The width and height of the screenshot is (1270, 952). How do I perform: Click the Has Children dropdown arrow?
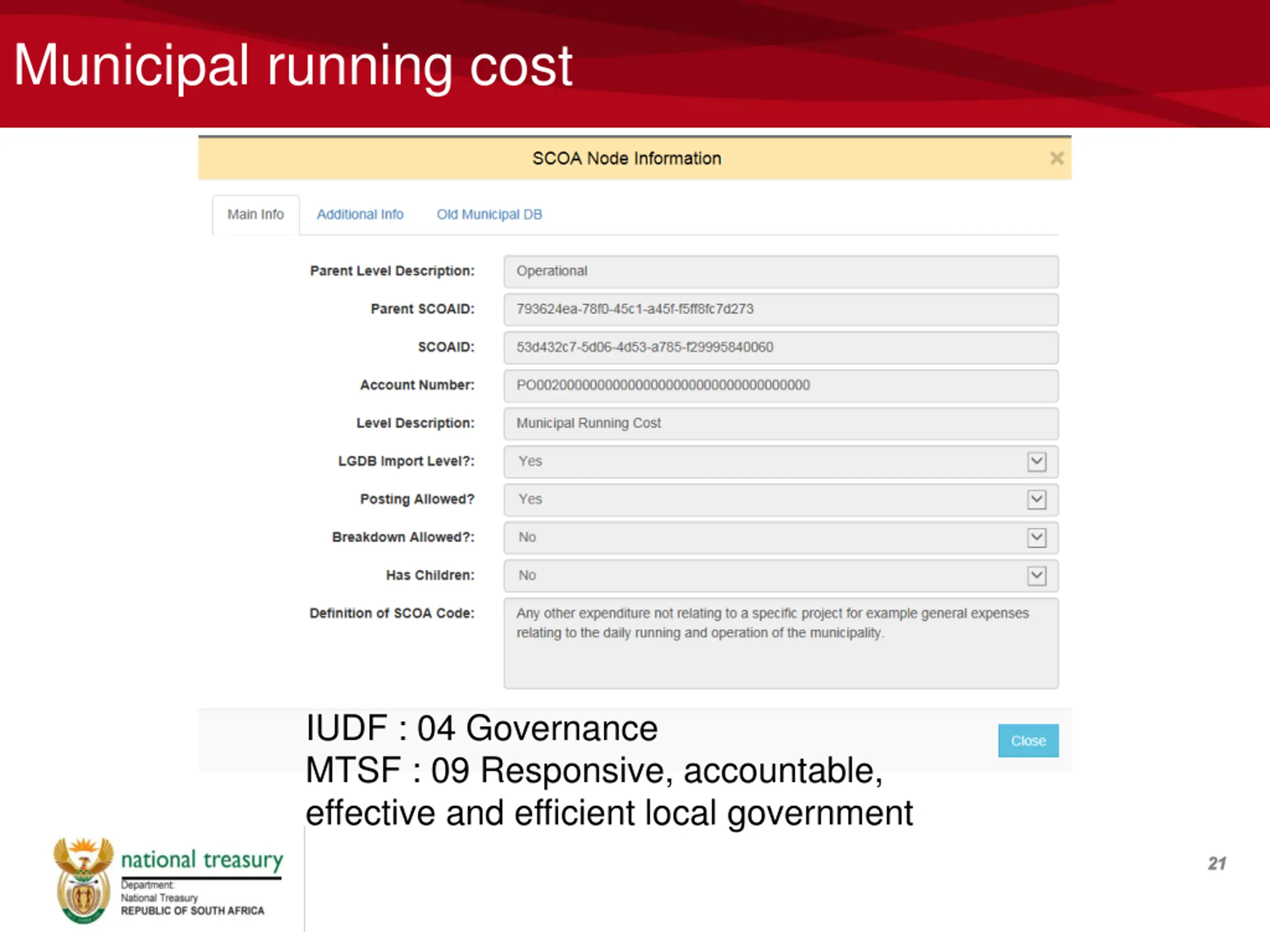pyautogui.click(x=1036, y=576)
